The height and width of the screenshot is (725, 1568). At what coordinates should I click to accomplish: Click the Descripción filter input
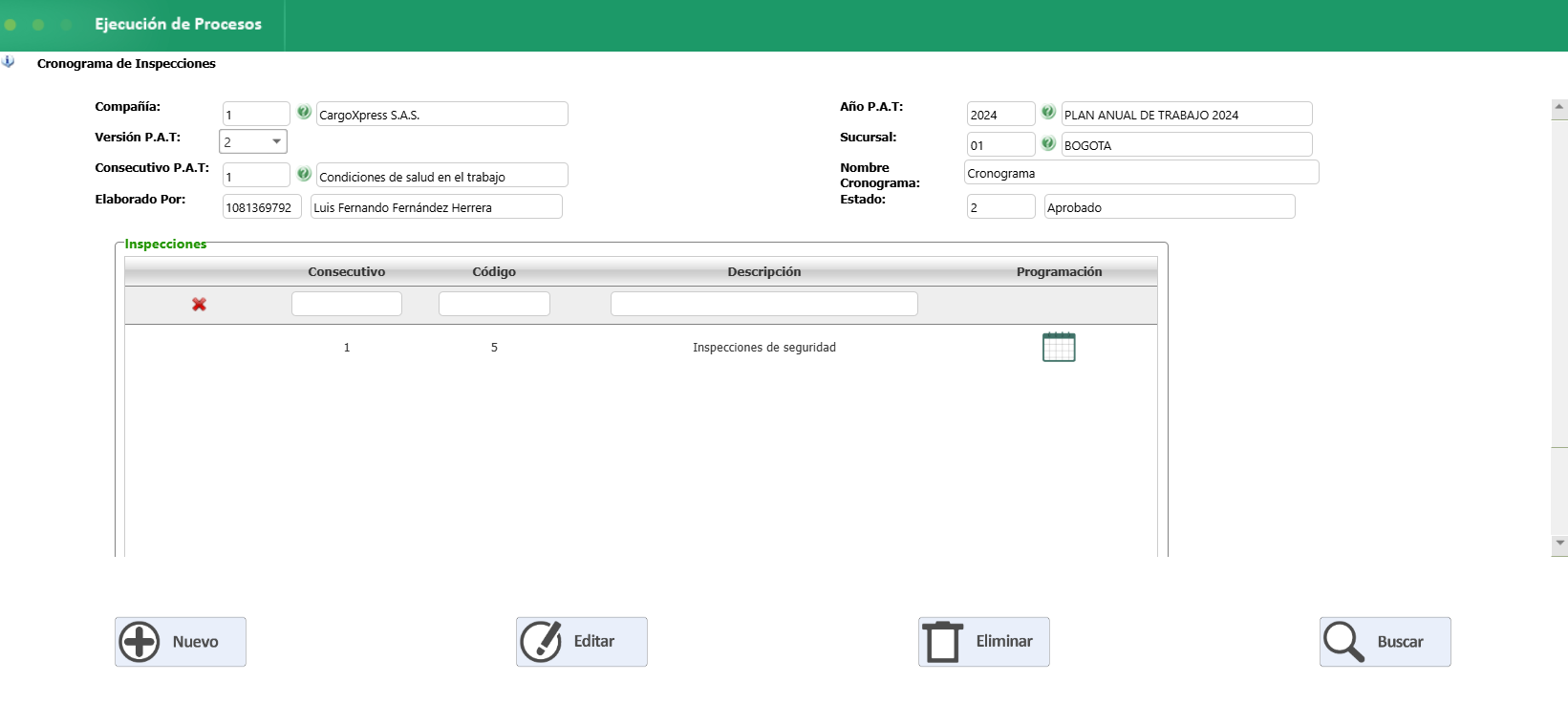[x=764, y=304]
